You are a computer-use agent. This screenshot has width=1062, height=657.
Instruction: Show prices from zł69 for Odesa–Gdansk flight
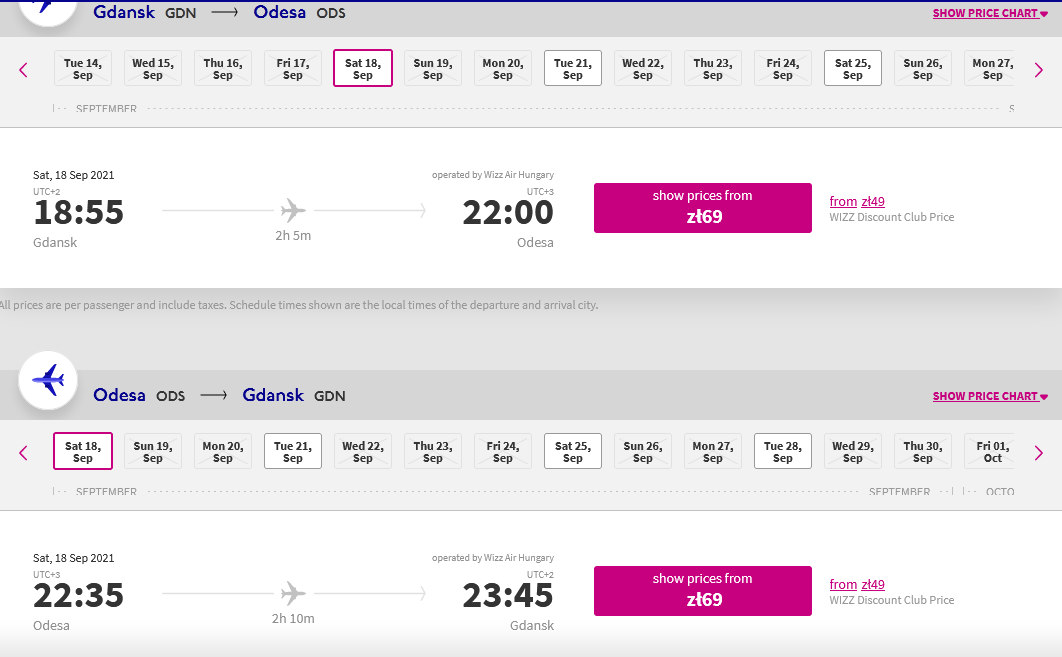point(703,591)
